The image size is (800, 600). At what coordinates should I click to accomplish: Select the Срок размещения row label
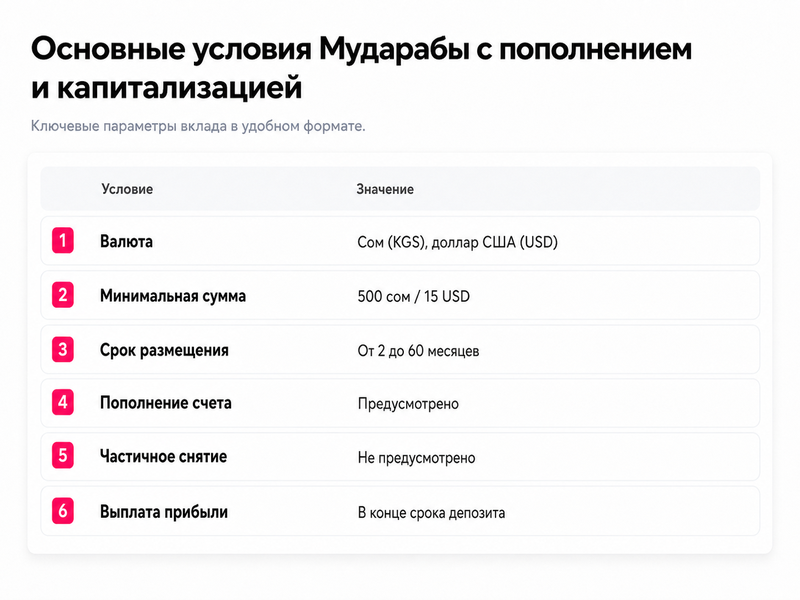pos(164,351)
